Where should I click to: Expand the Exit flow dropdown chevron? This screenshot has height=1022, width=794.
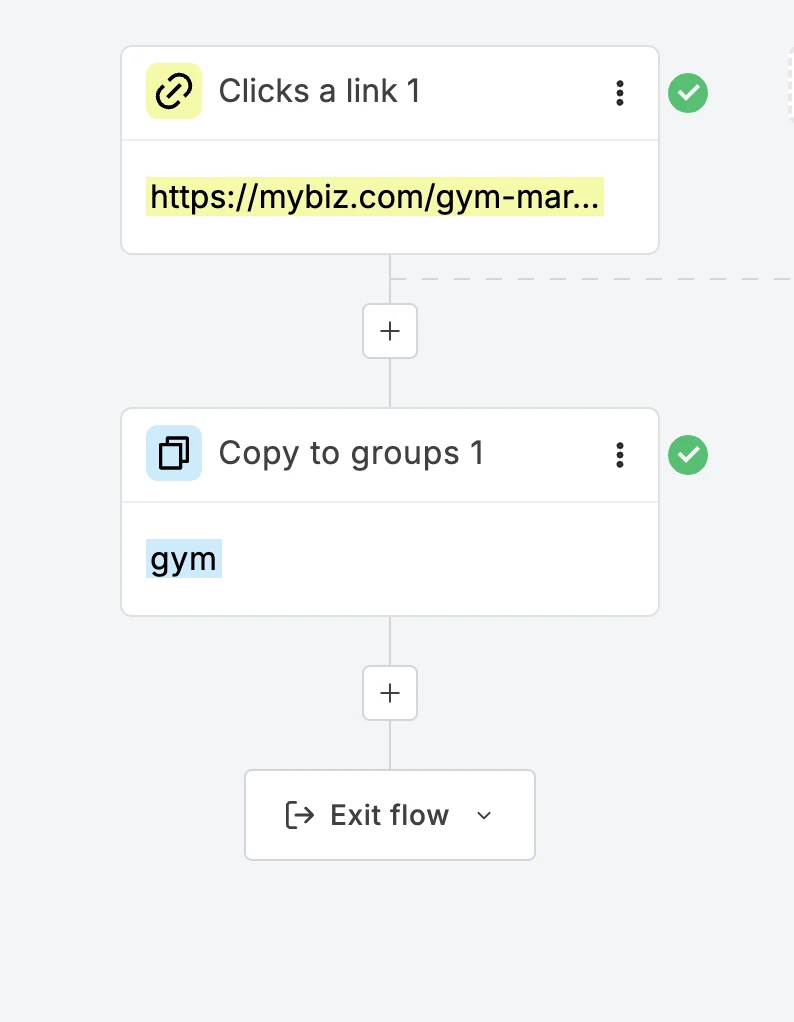coord(484,816)
